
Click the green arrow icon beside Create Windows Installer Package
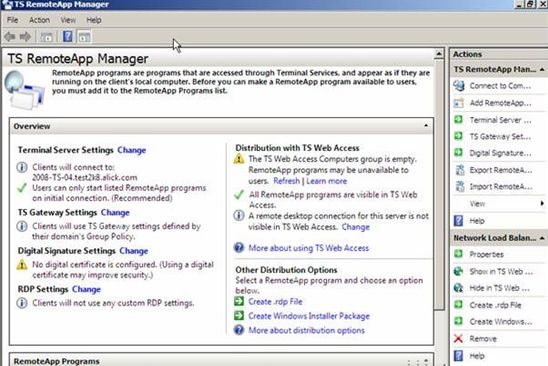(239, 315)
